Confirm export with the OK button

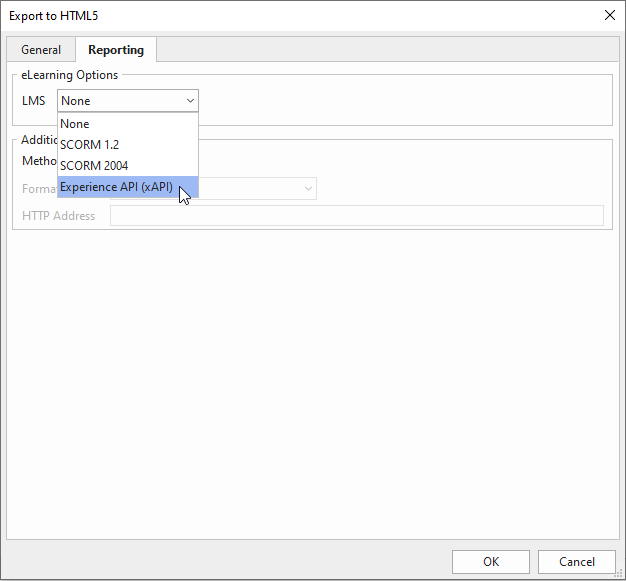[491, 562]
